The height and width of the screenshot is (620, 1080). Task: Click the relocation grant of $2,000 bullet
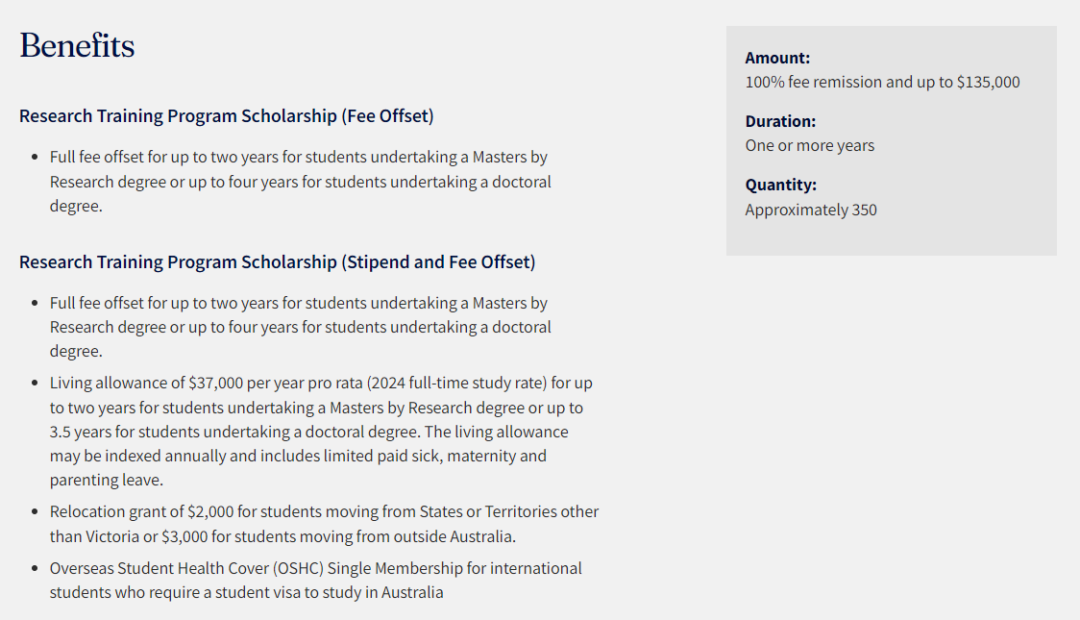tap(324, 512)
